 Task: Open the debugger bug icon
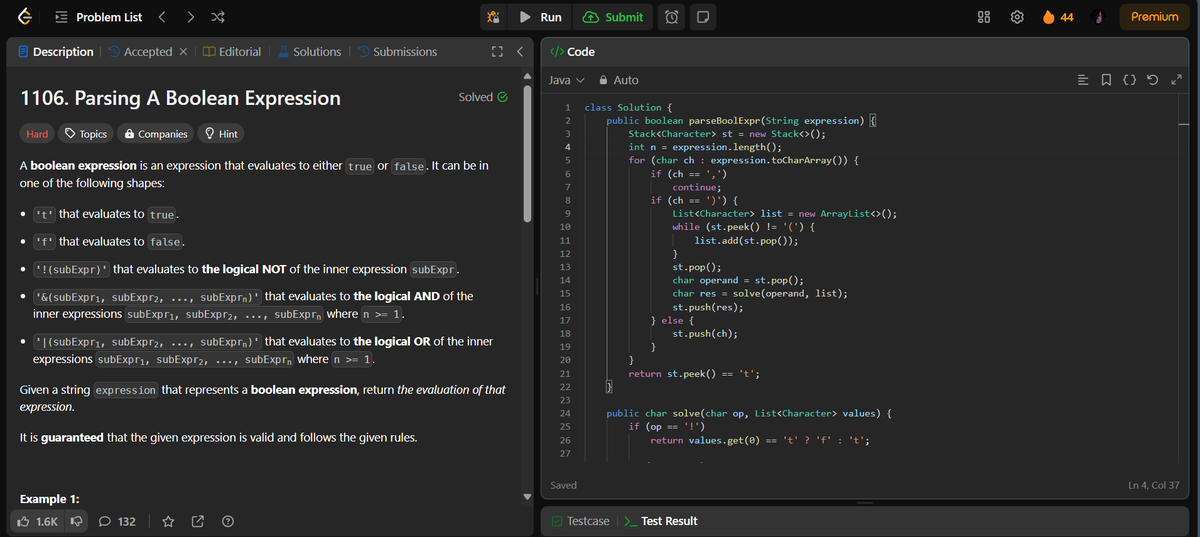(x=492, y=17)
